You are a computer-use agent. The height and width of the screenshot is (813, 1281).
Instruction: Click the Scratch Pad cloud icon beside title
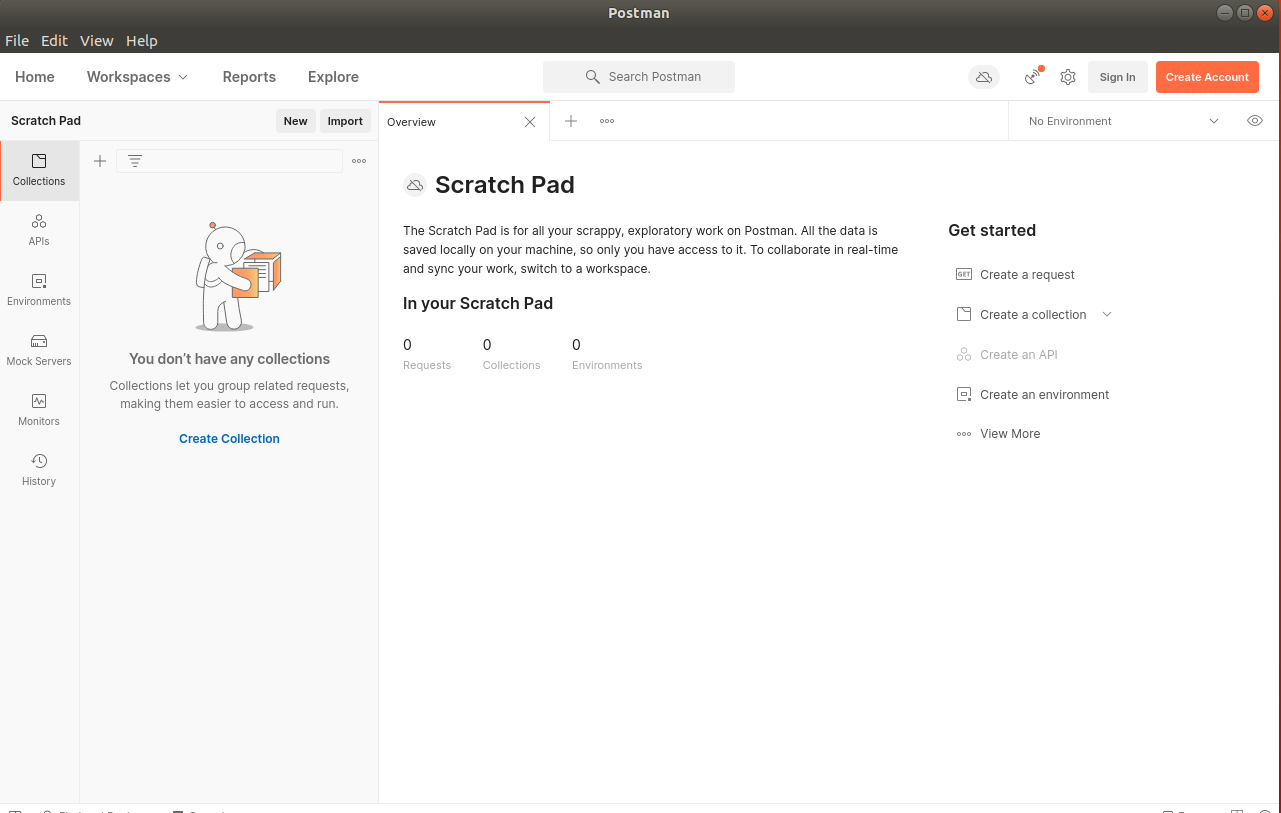coord(414,185)
